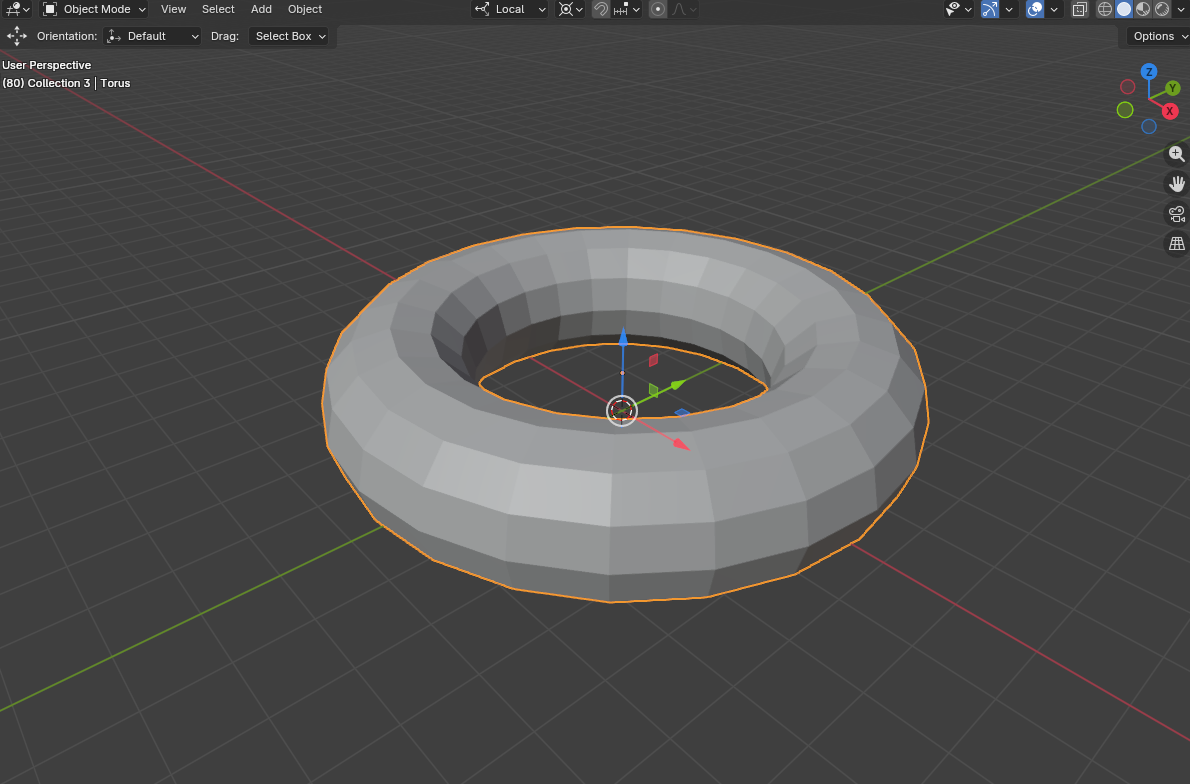Image resolution: width=1190 pixels, height=784 pixels.
Task: Toggle snapping magnet icon
Action: [x=600, y=9]
